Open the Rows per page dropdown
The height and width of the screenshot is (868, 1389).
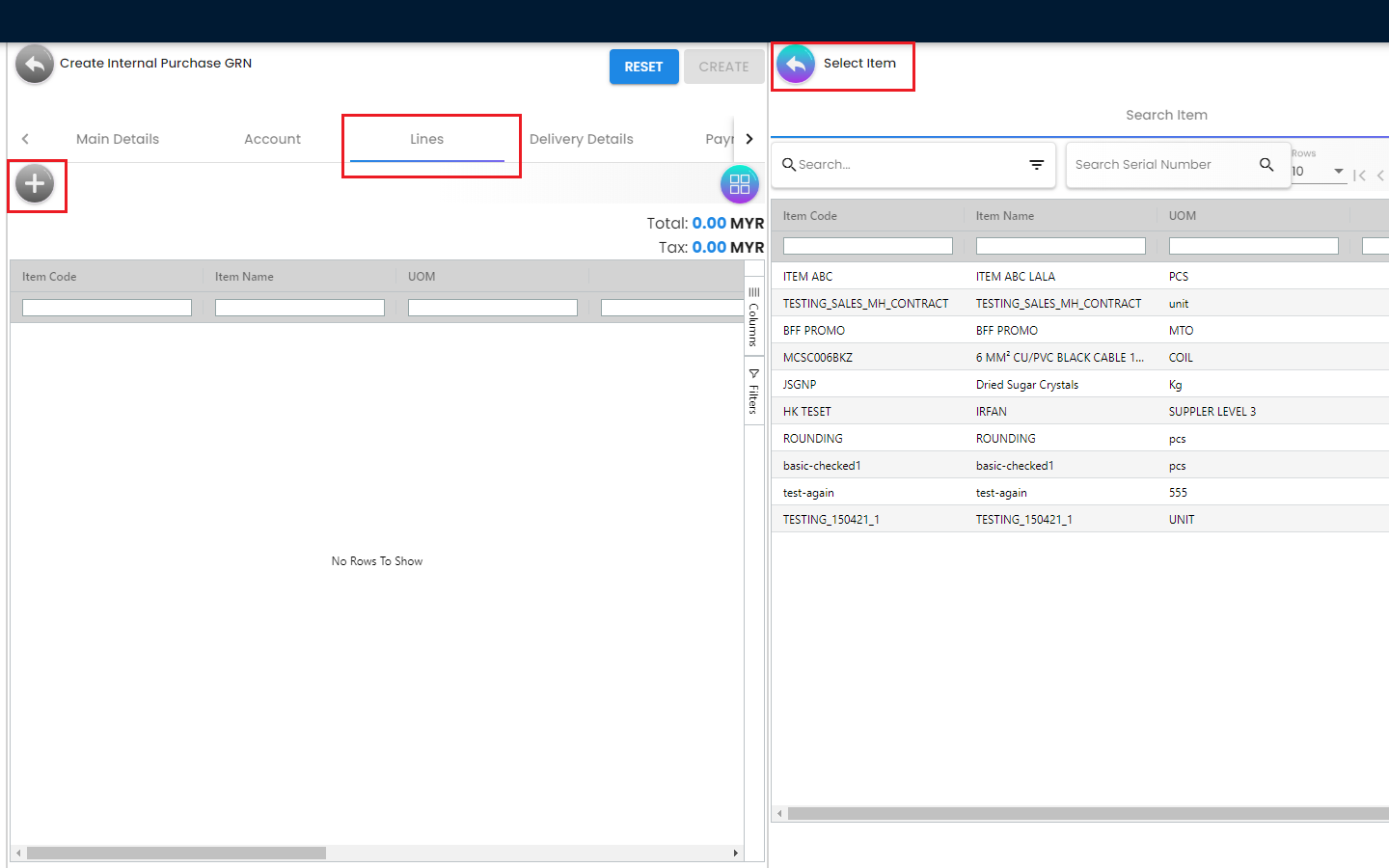(1319, 172)
